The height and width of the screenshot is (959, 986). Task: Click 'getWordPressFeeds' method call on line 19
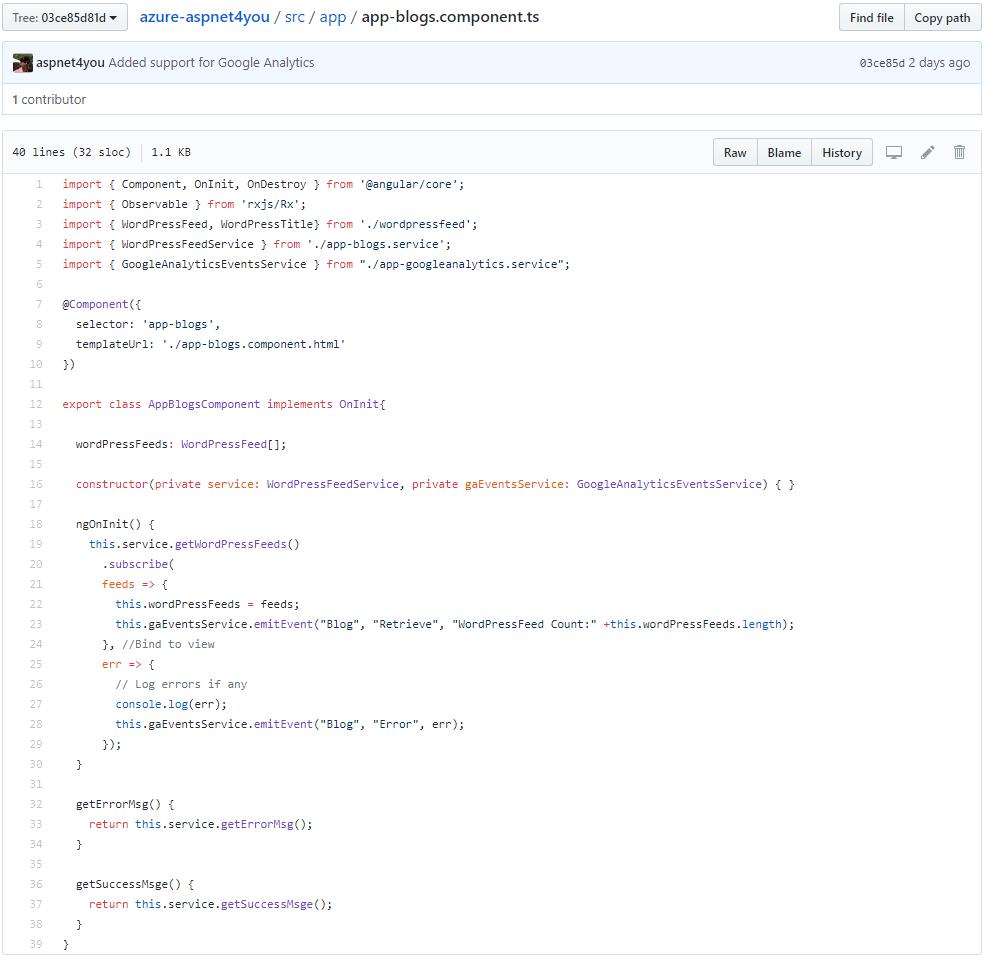point(231,545)
